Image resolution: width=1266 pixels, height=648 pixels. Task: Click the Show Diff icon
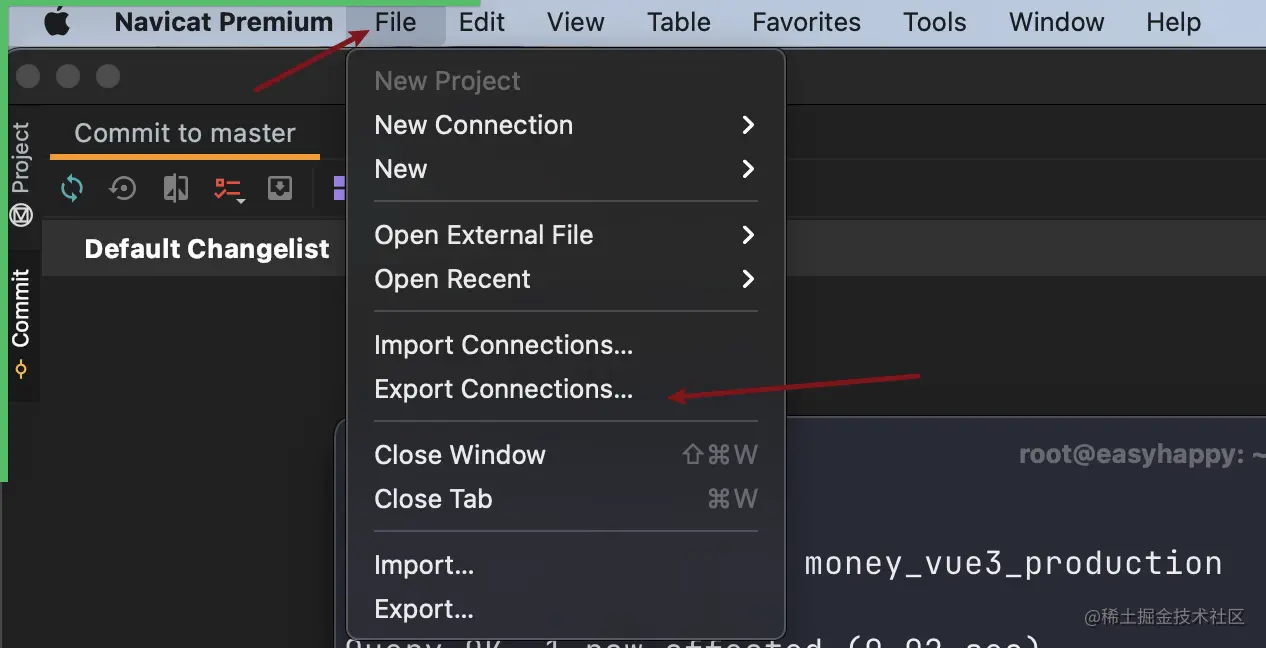pyautogui.click(x=176, y=188)
